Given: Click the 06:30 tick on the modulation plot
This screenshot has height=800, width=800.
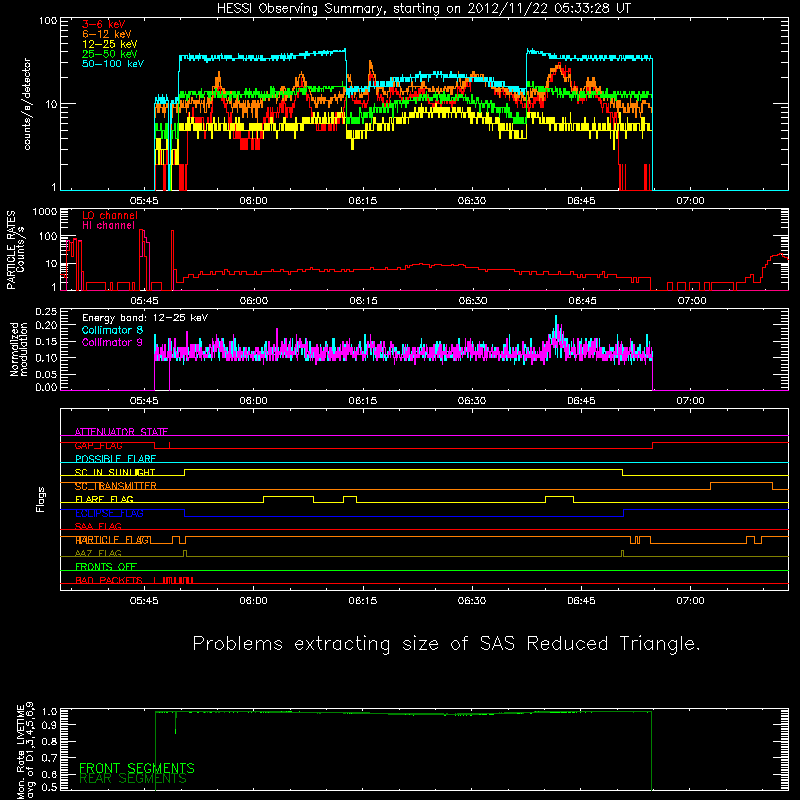Looking at the screenshot, I should click(472, 401).
